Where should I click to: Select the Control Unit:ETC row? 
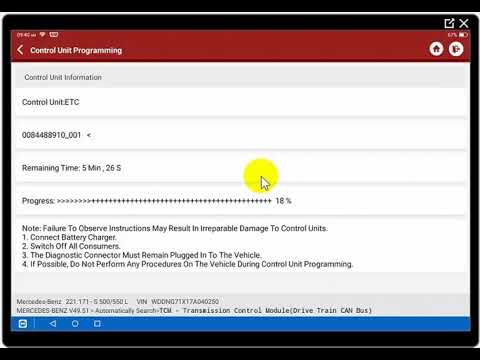[240, 102]
